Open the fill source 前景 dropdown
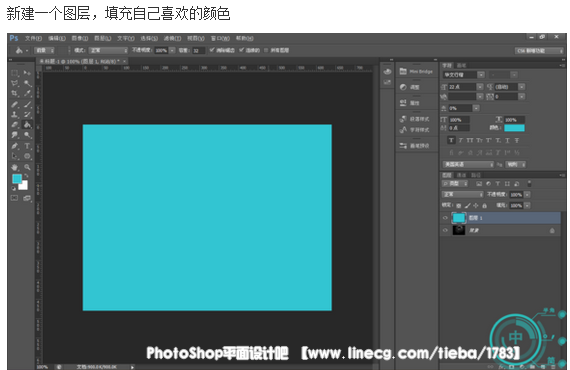Screen dimensions: 570x370 pos(44,50)
